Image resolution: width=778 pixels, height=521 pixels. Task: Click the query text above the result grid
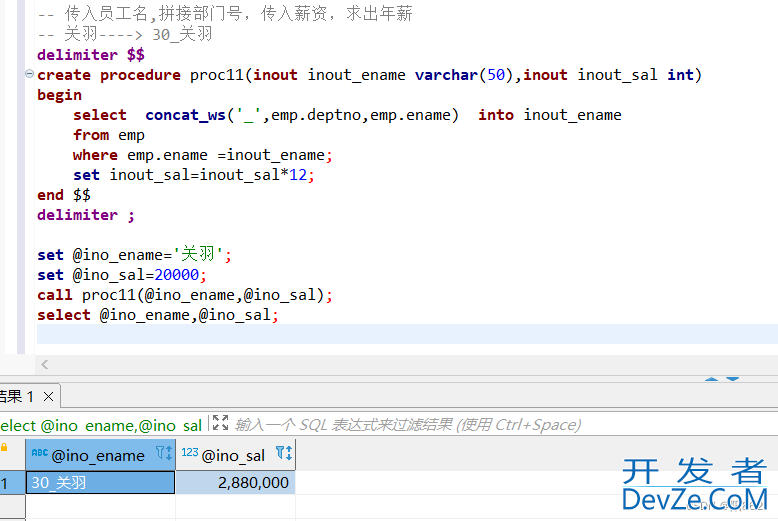click(101, 425)
